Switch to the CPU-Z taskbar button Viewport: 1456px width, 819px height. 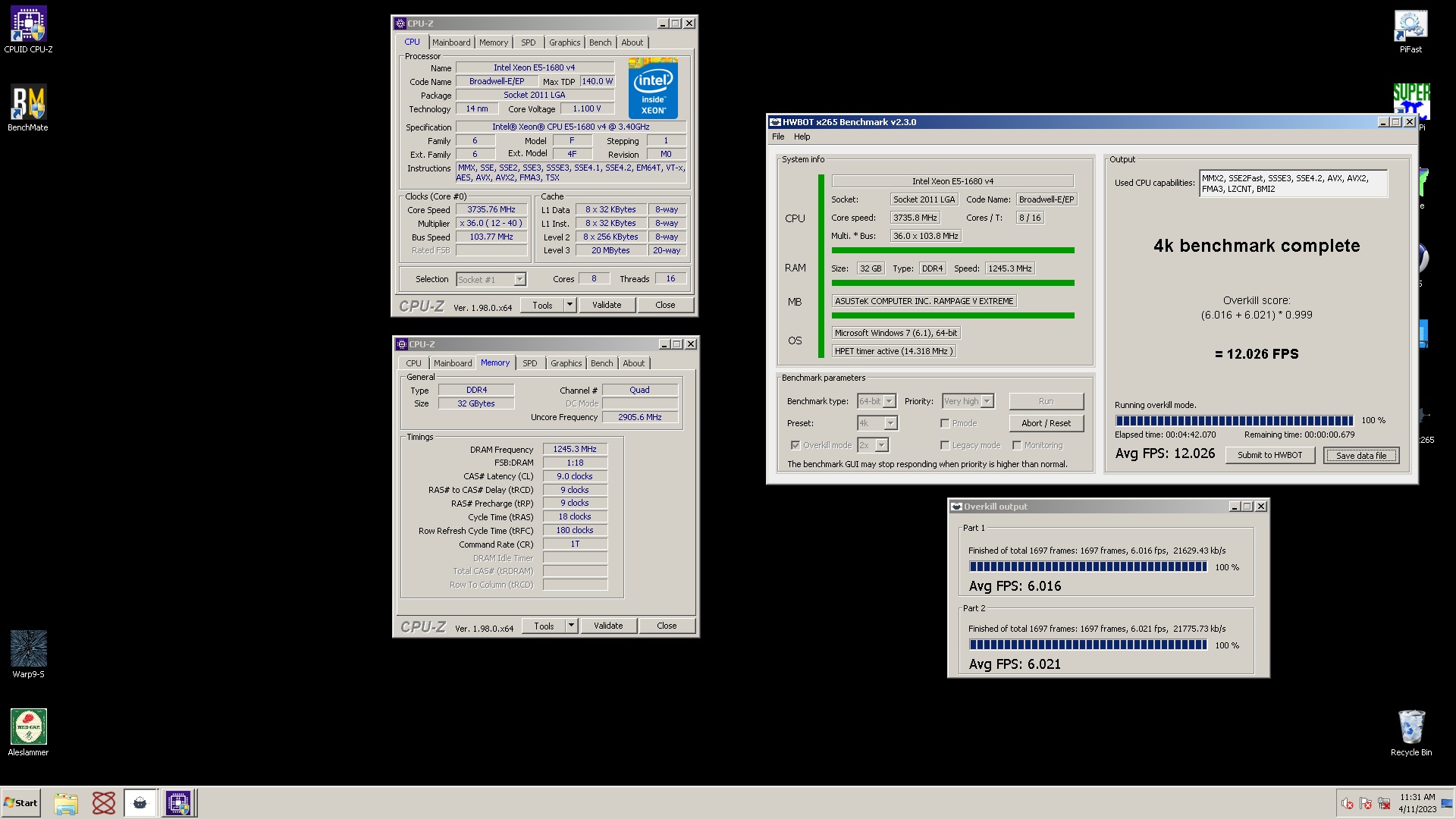point(178,803)
